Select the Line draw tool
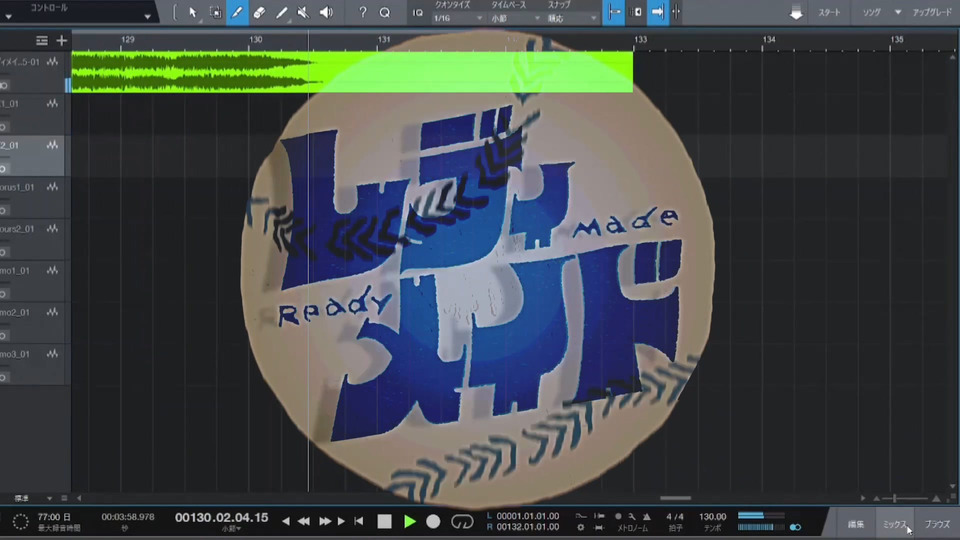 pos(281,12)
